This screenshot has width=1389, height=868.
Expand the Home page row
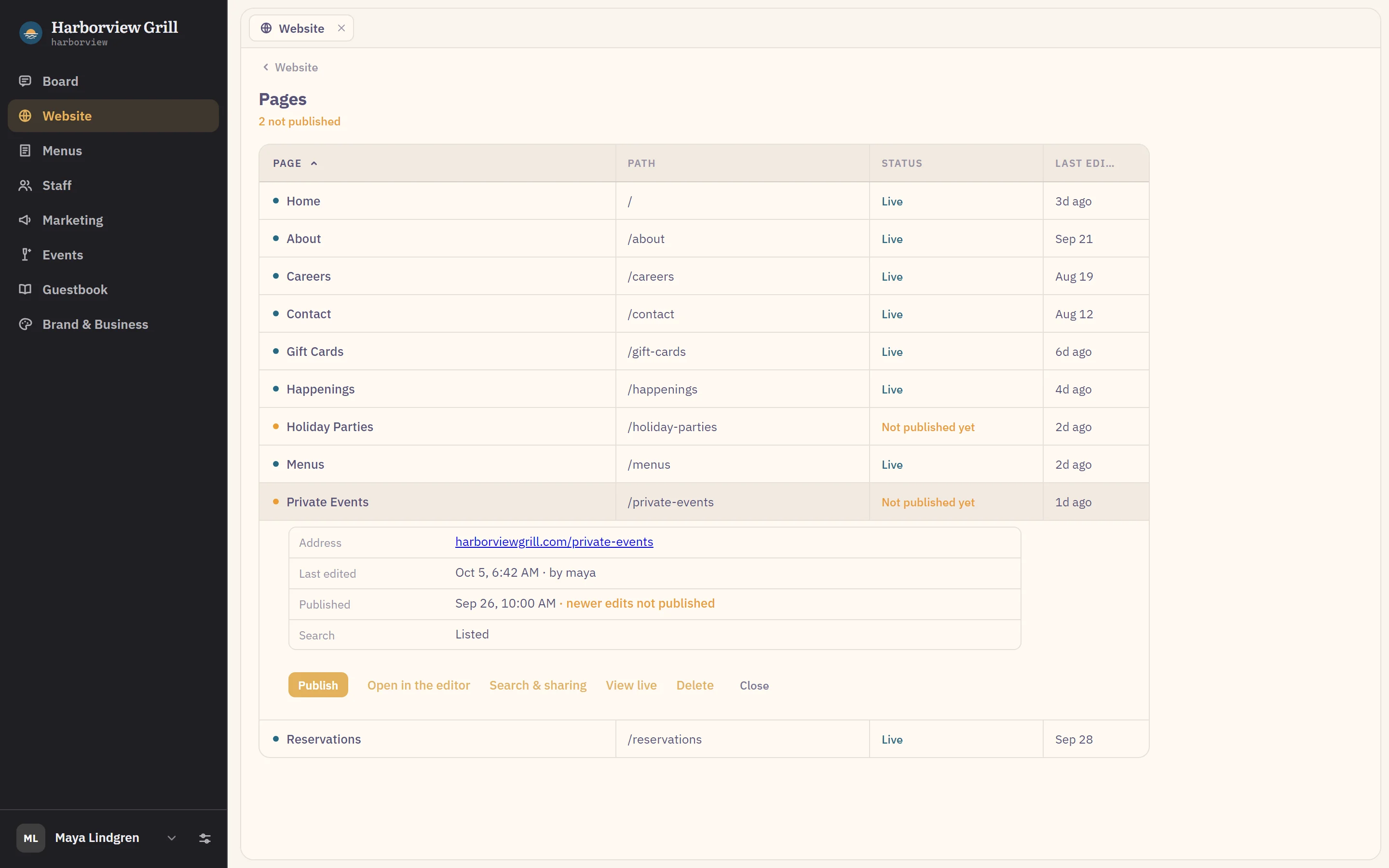[704, 201]
